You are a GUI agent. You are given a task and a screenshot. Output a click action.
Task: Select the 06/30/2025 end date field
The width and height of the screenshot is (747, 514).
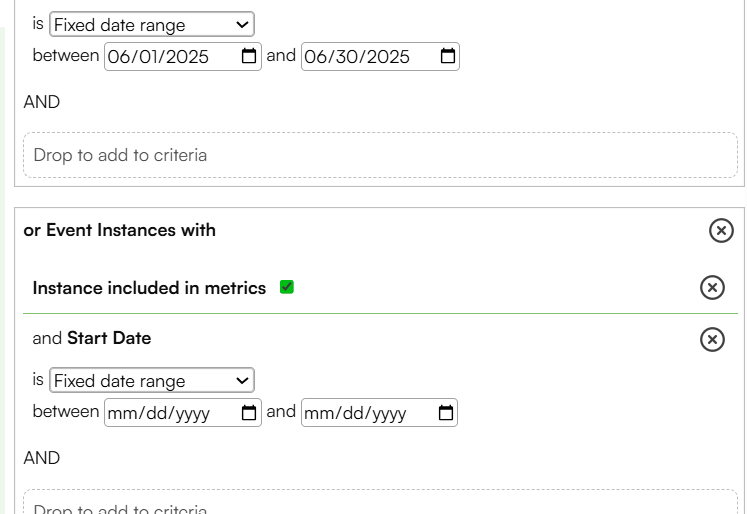[x=380, y=57]
